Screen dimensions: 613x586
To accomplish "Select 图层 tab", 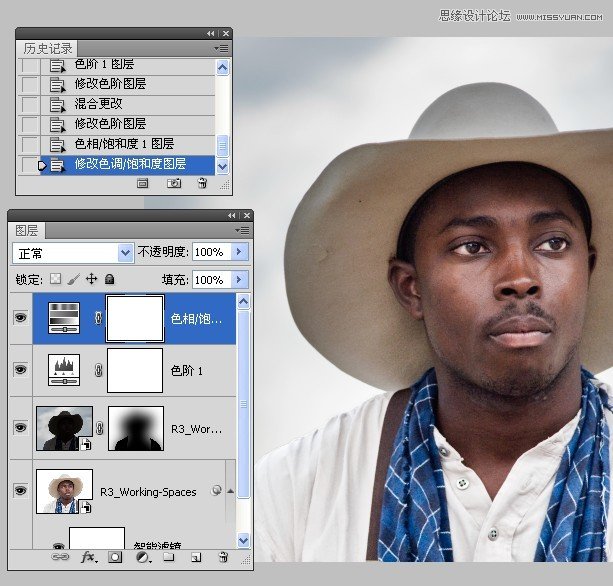I will [x=27, y=230].
